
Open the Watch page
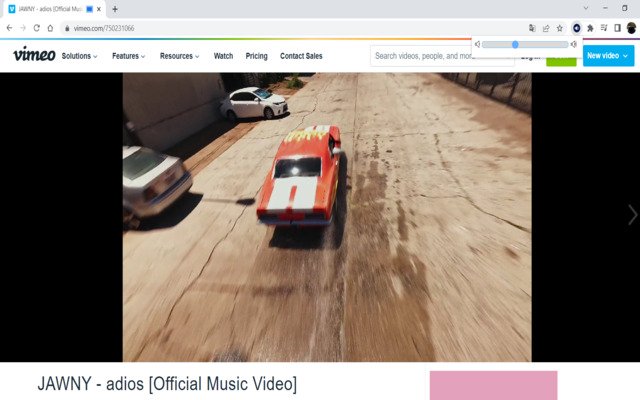pos(223,56)
